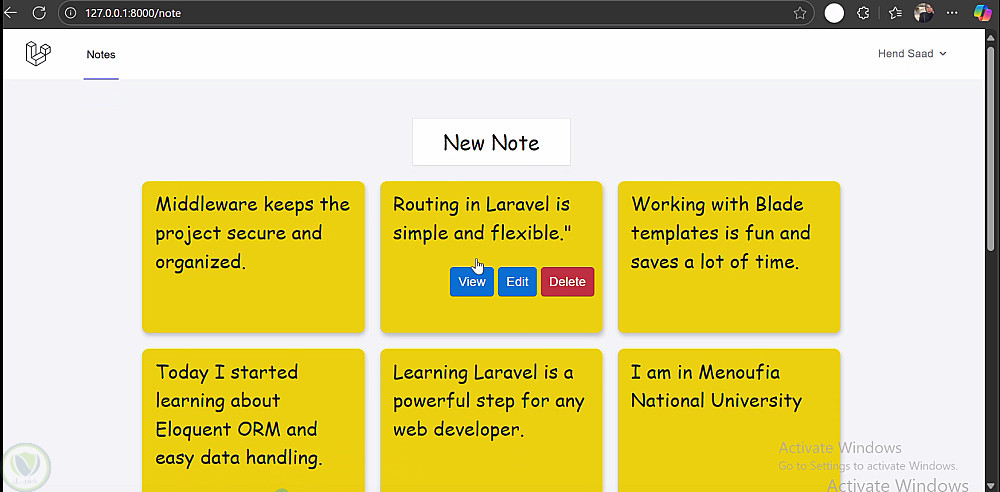View site information for 127.0.0.1
This screenshot has width=1000, height=492.
click(x=72, y=13)
